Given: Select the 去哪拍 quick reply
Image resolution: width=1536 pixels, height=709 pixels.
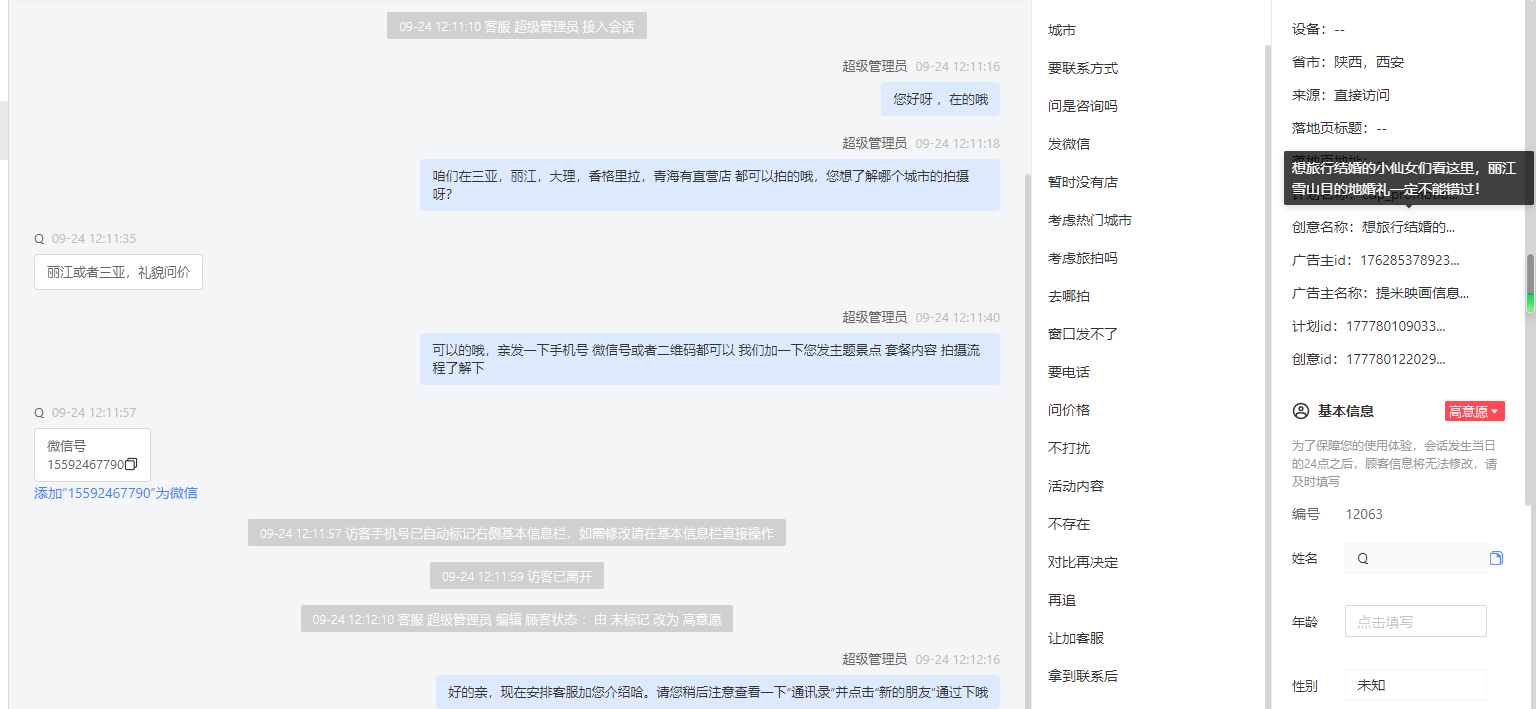Looking at the screenshot, I should pyautogui.click(x=1069, y=296).
